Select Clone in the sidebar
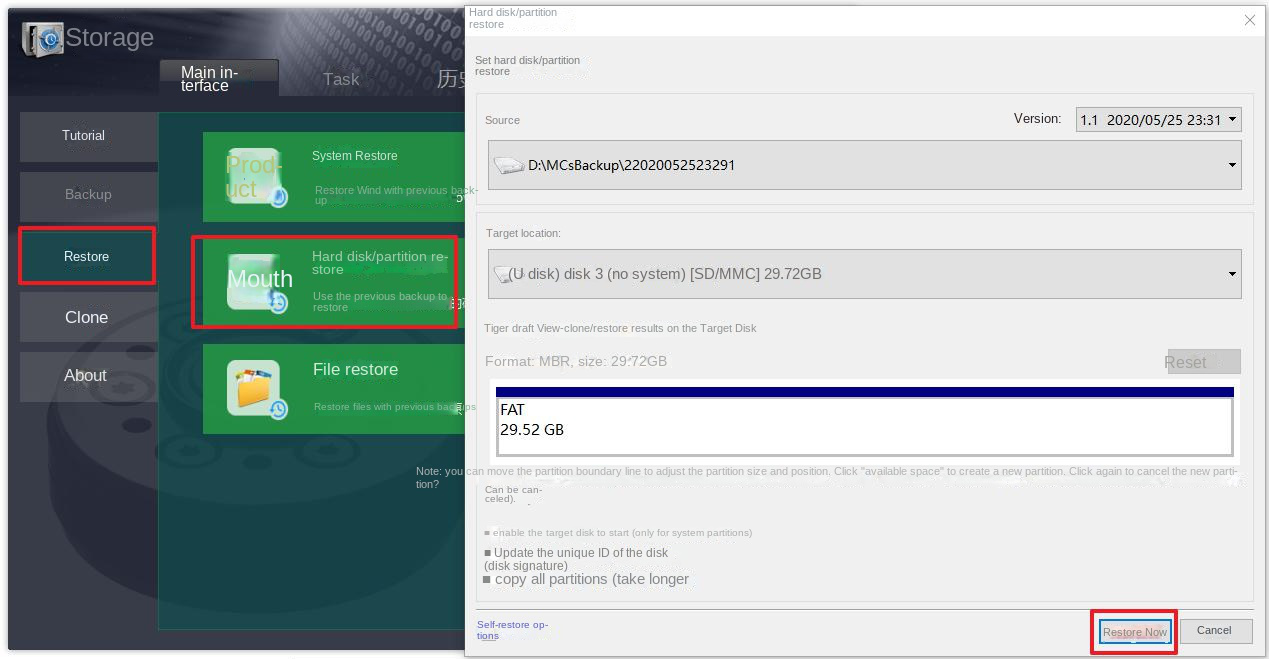Viewport: 1269px width, 659px height. point(86,317)
